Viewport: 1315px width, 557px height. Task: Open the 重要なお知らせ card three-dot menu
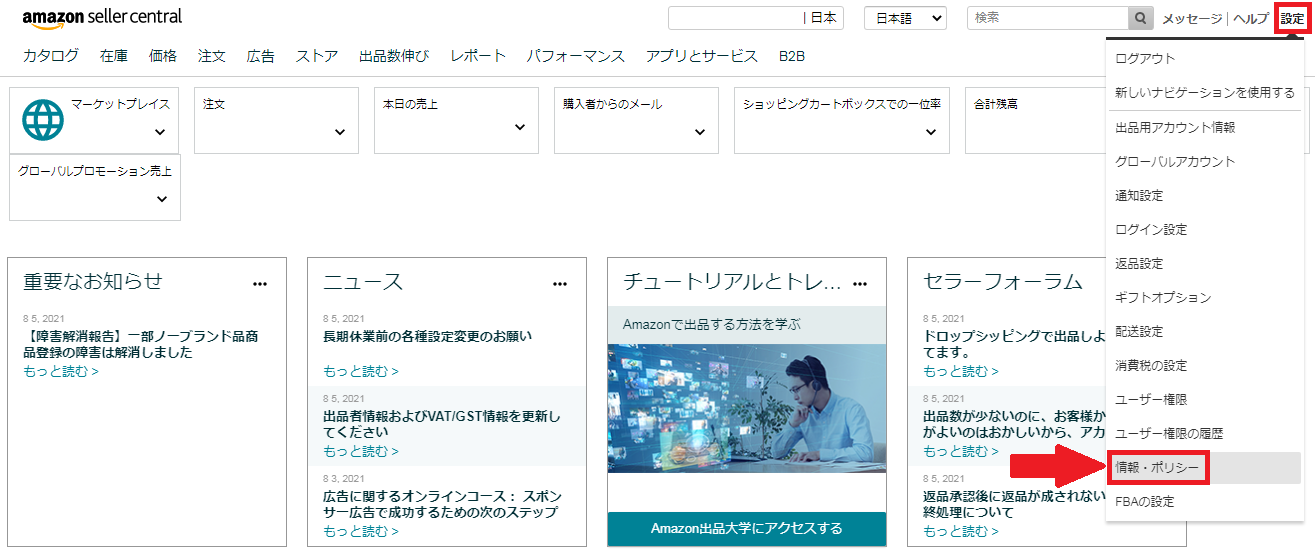click(260, 284)
